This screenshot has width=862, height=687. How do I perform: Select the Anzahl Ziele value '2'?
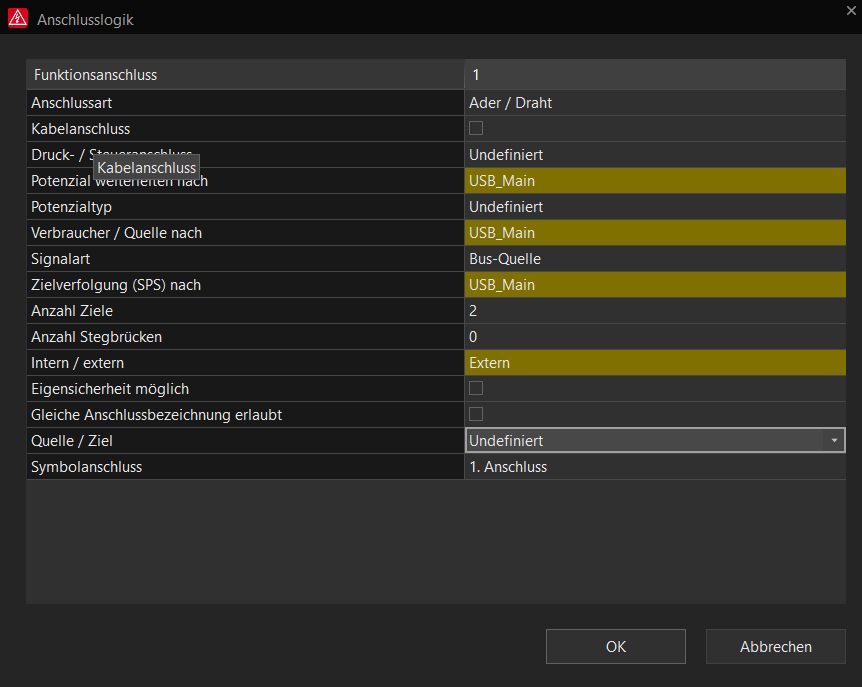coord(655,311)
